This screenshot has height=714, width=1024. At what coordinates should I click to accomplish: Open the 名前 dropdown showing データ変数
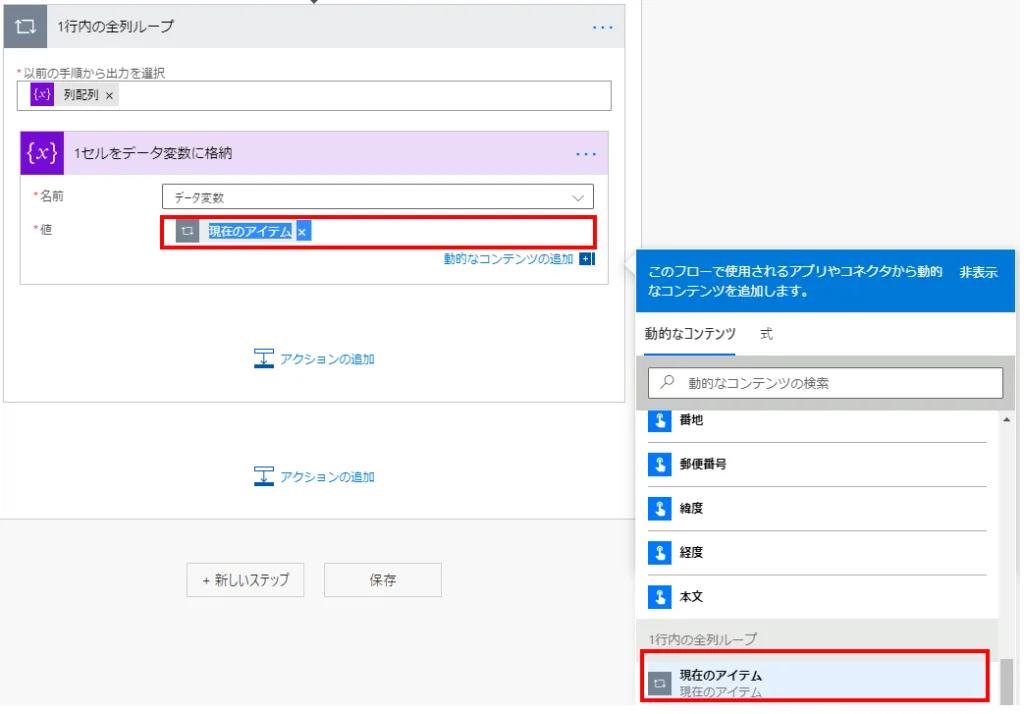tap(377, 197)
